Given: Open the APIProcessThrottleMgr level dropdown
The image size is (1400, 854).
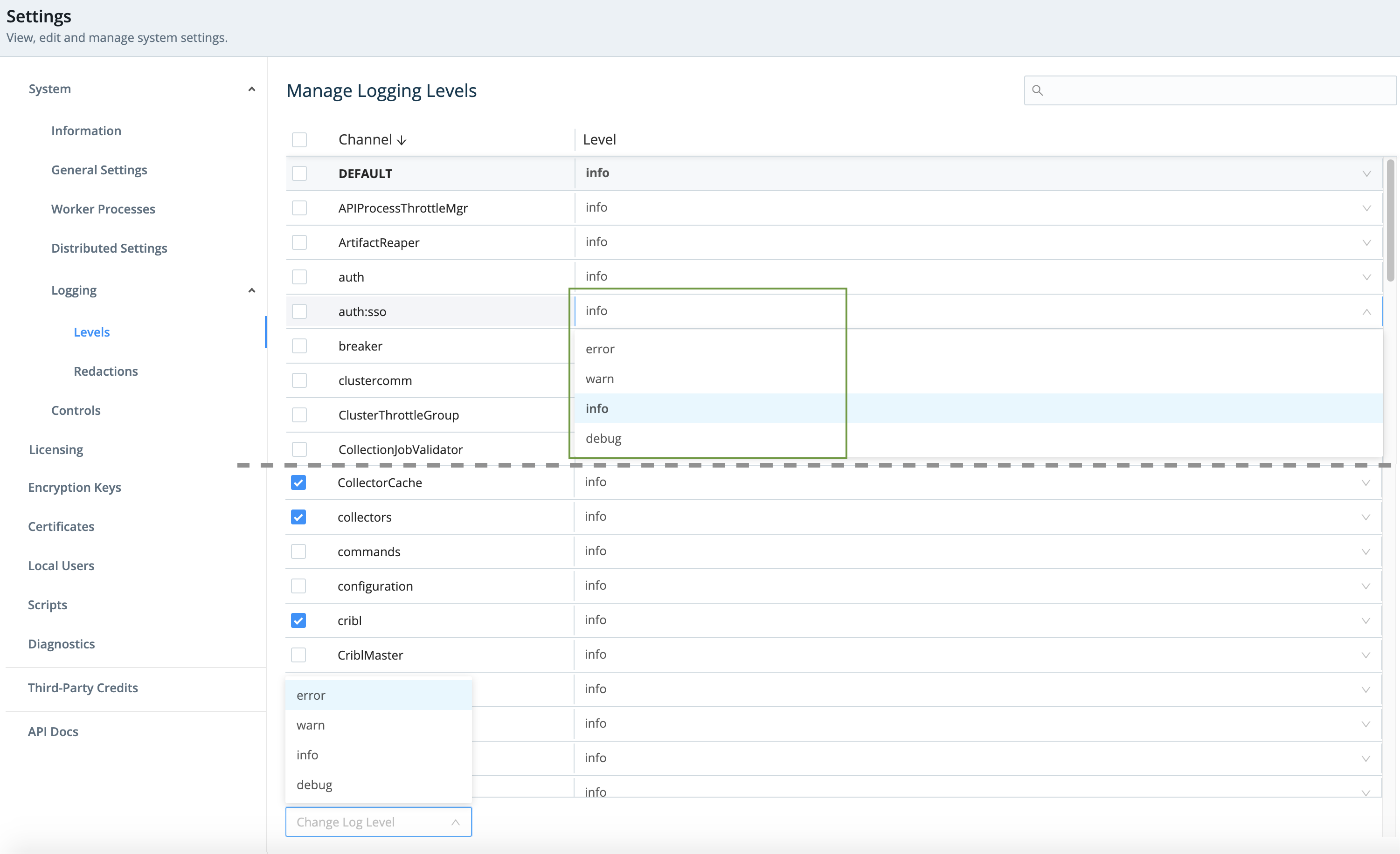Looking at the screenshot, I should tap(978, 208).
